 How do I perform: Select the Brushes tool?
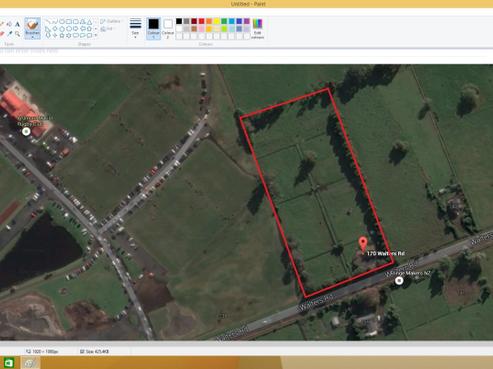pos(33,28)
